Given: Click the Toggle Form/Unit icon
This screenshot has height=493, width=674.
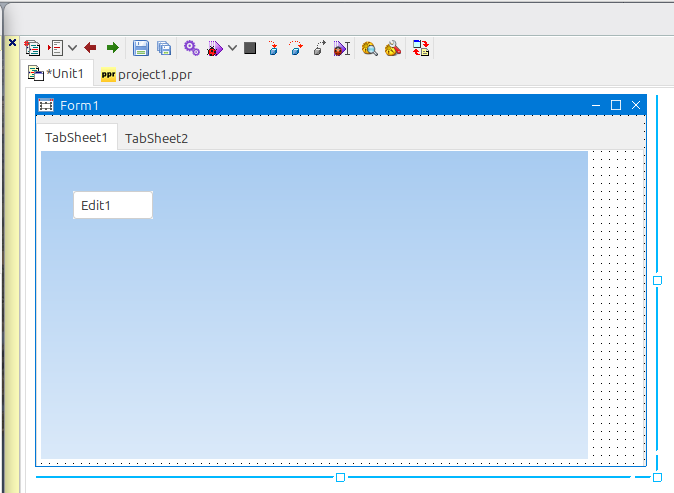Looking at the screenshot, I should (x=421, y=48).
